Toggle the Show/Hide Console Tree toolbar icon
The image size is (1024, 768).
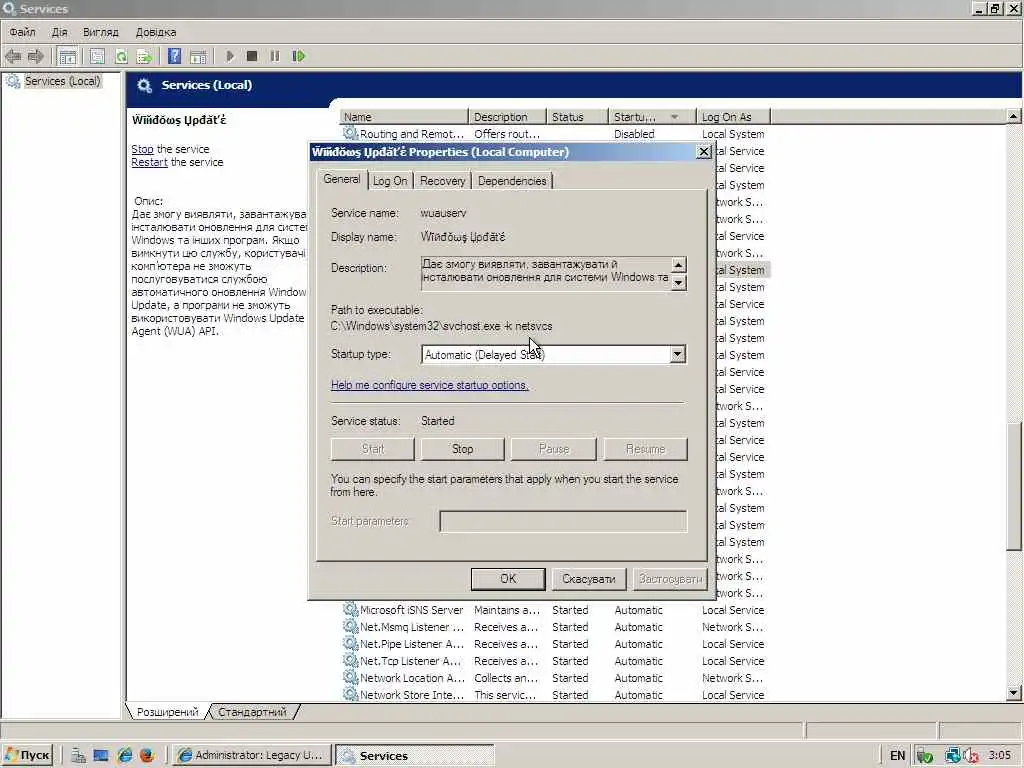click(x=67, y=56)
